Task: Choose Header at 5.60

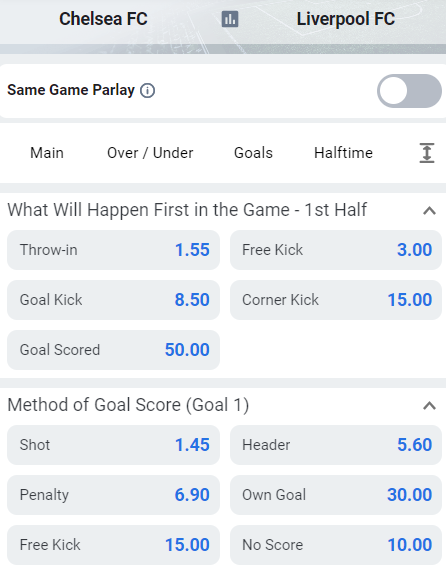Action: (336, 445)
